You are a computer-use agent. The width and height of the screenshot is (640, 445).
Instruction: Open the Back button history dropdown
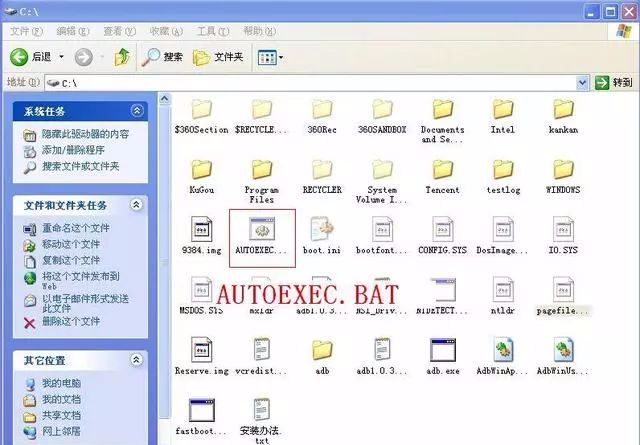coord(62,57)
